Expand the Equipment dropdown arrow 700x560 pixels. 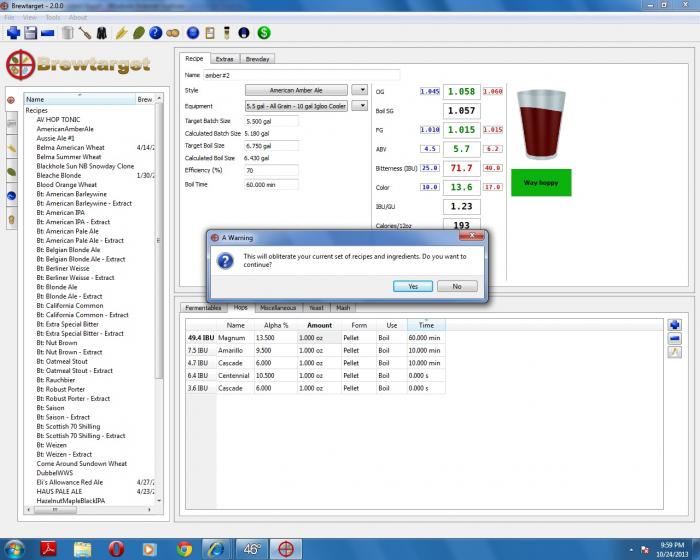[x=359, y=106]
